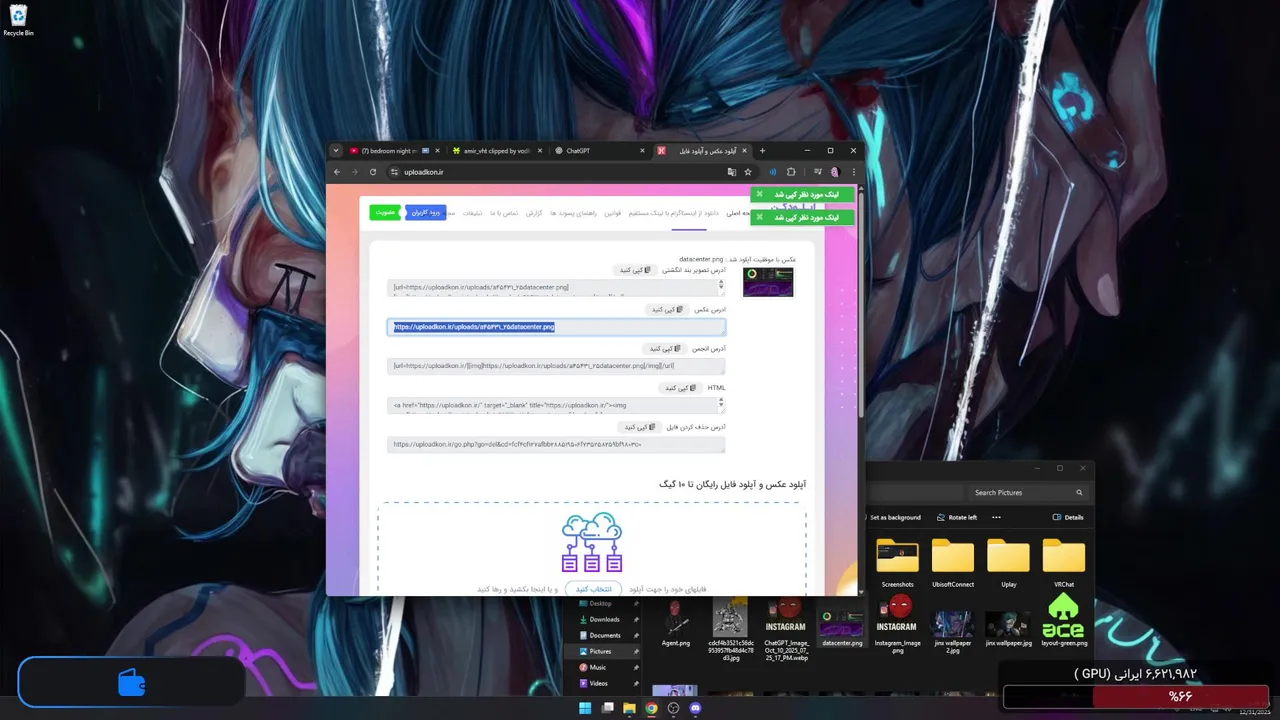1280x720 pixels.
Task: Select the Uplay folder
Action: [1008, 563]
